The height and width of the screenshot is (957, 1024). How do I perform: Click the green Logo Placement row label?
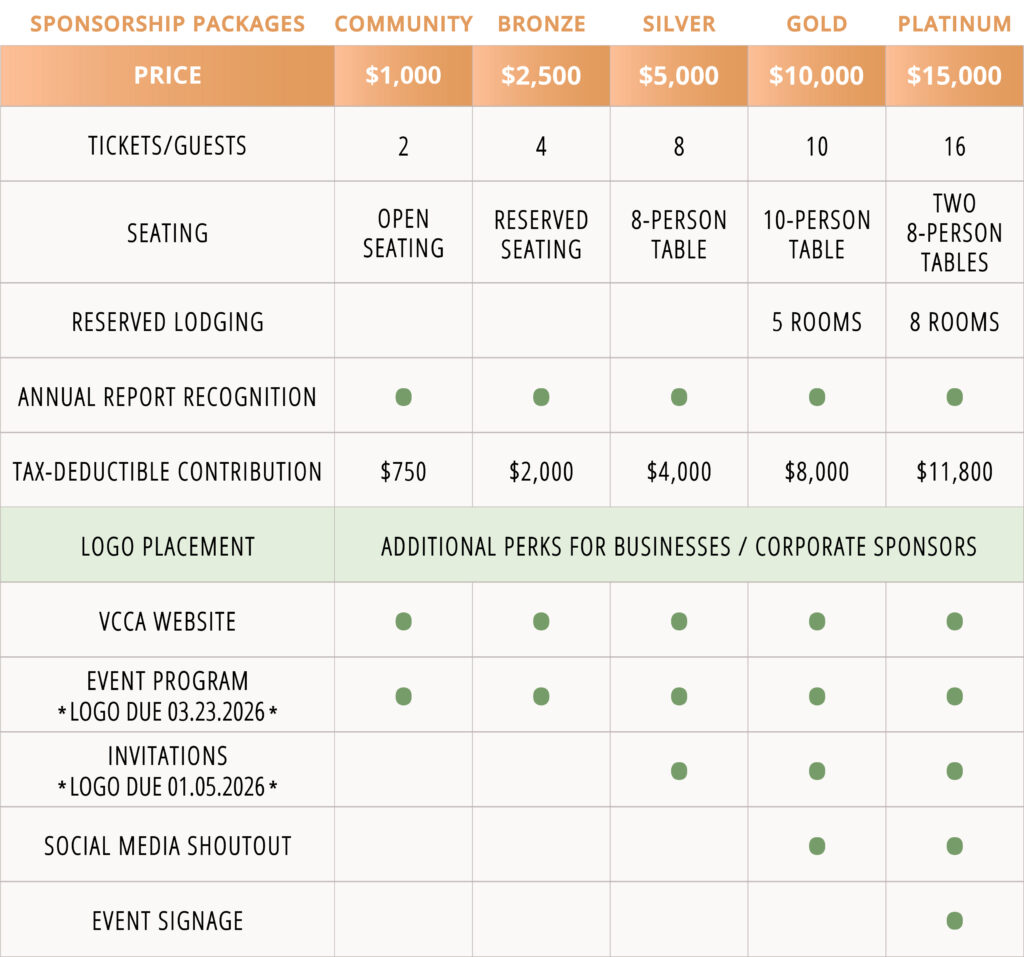(x=167, y=546)
